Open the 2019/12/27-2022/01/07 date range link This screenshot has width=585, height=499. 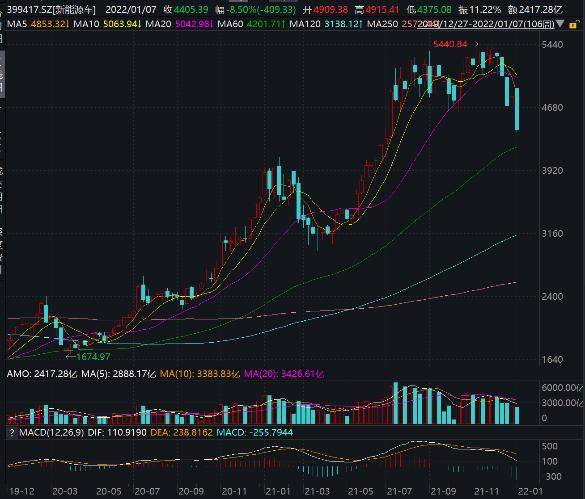(x=487, y=25)
